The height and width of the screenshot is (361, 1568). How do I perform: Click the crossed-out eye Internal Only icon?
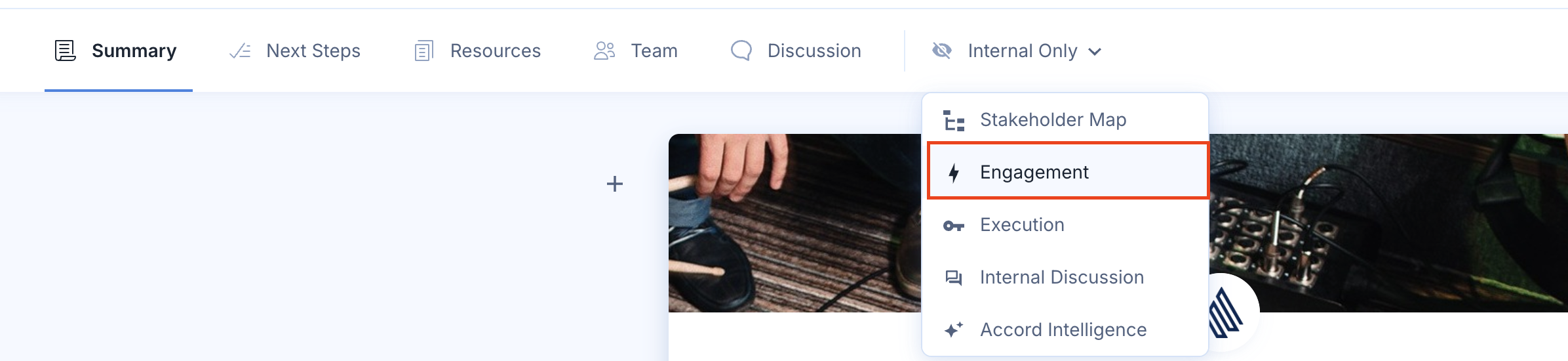pyautogui.click(x=942, y=51)
